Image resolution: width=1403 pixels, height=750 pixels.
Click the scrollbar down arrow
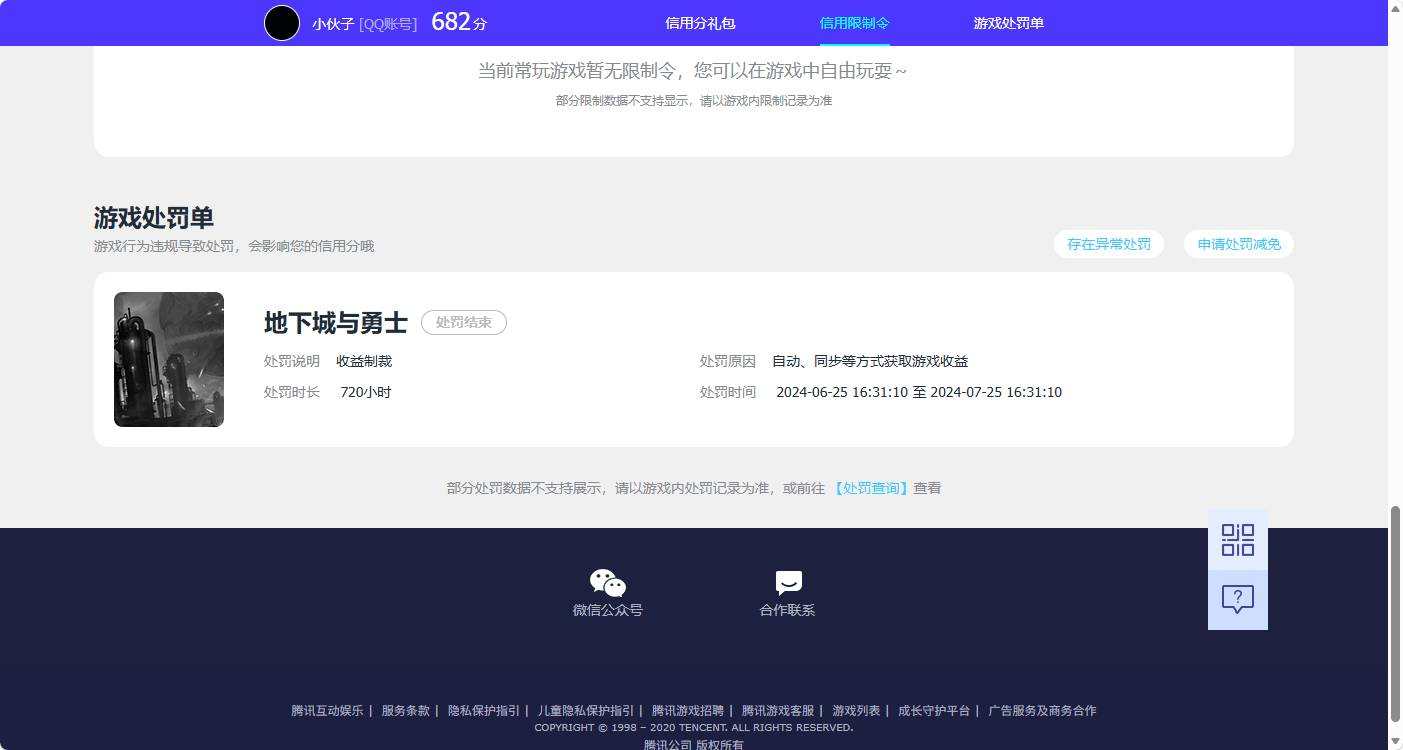[x=1396, y=741]
